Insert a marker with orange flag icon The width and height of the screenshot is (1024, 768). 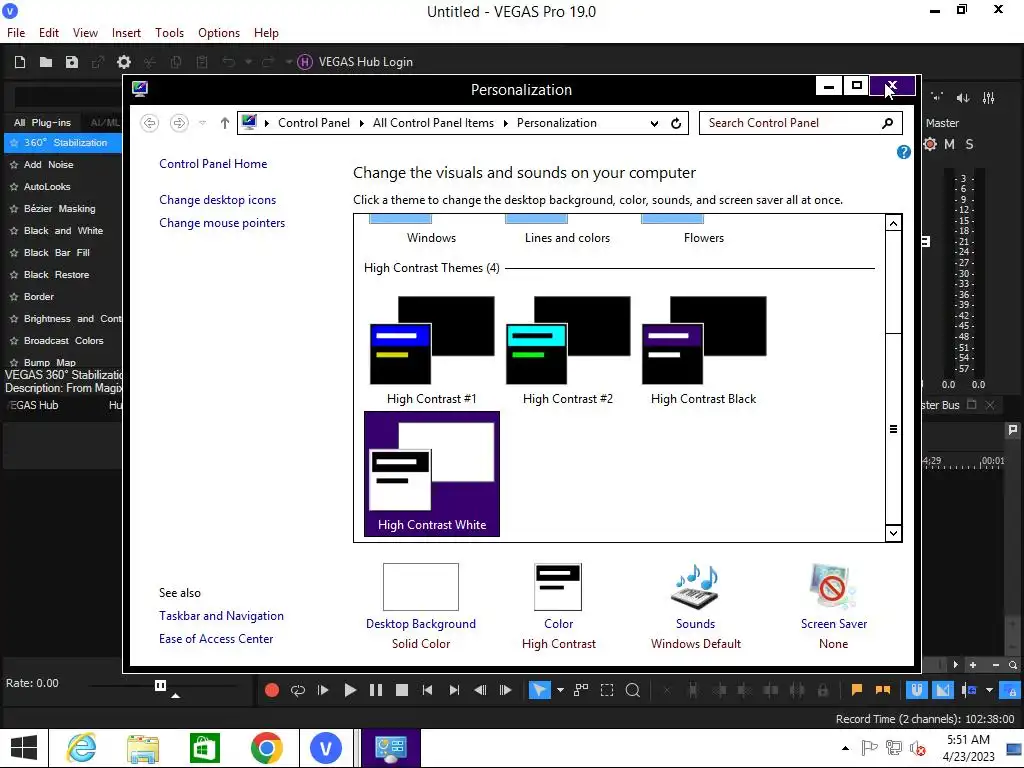(857, 690)
